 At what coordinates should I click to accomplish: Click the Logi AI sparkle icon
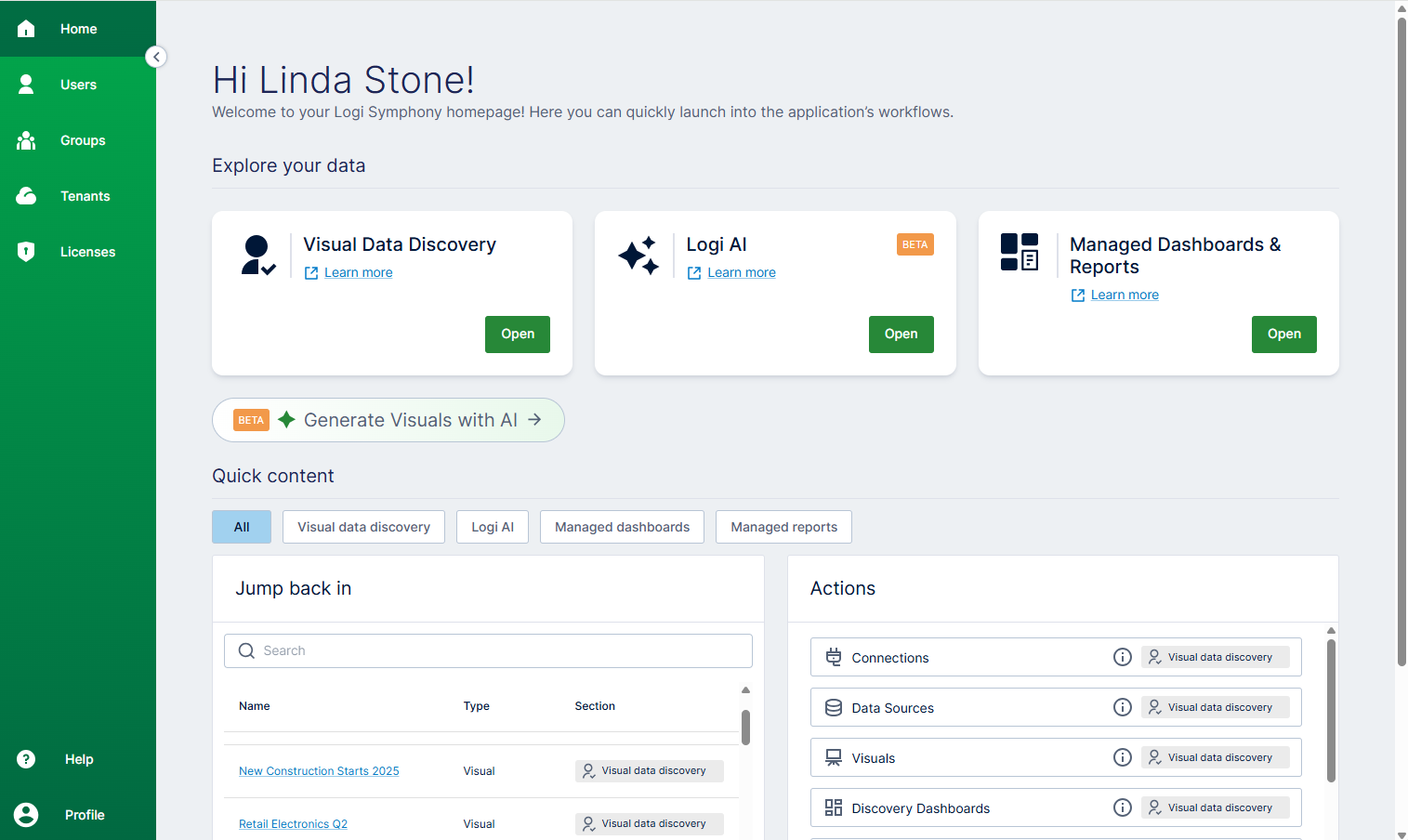tap(638, 256)
